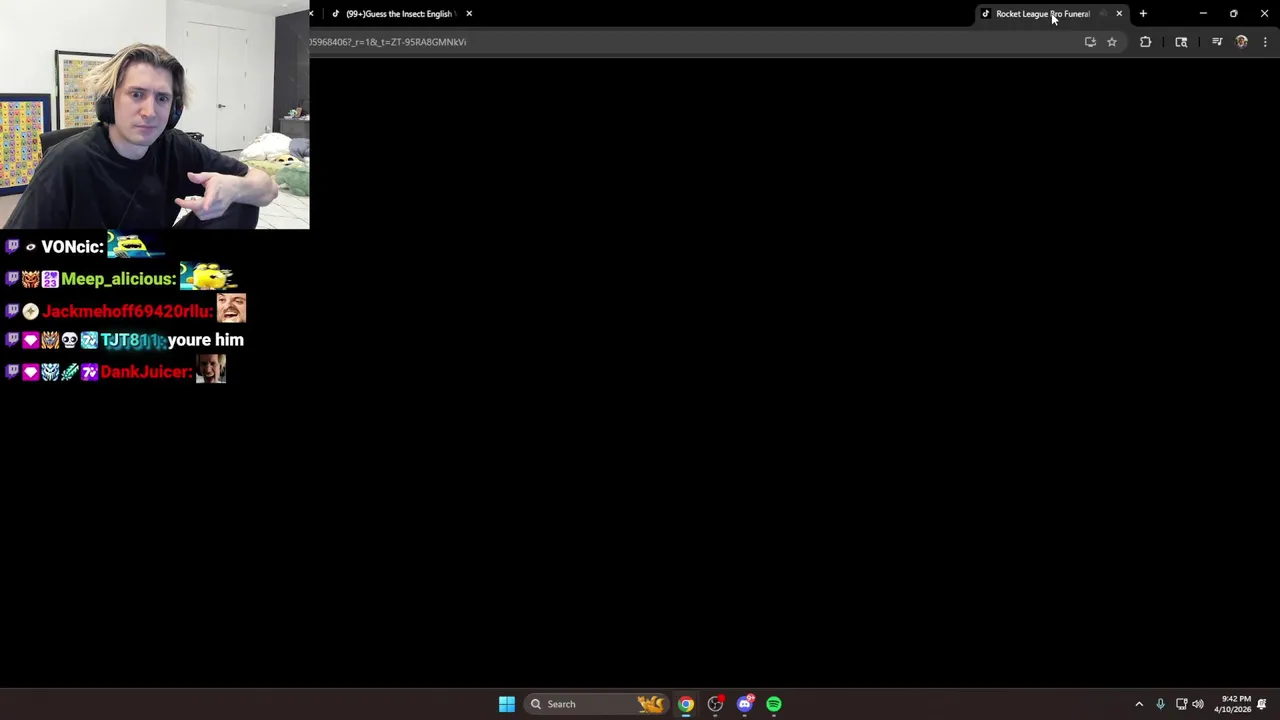Open the Chrome three-dot menu
Viewport: 1280px width, 720px height.
(x=1265, y=42)
